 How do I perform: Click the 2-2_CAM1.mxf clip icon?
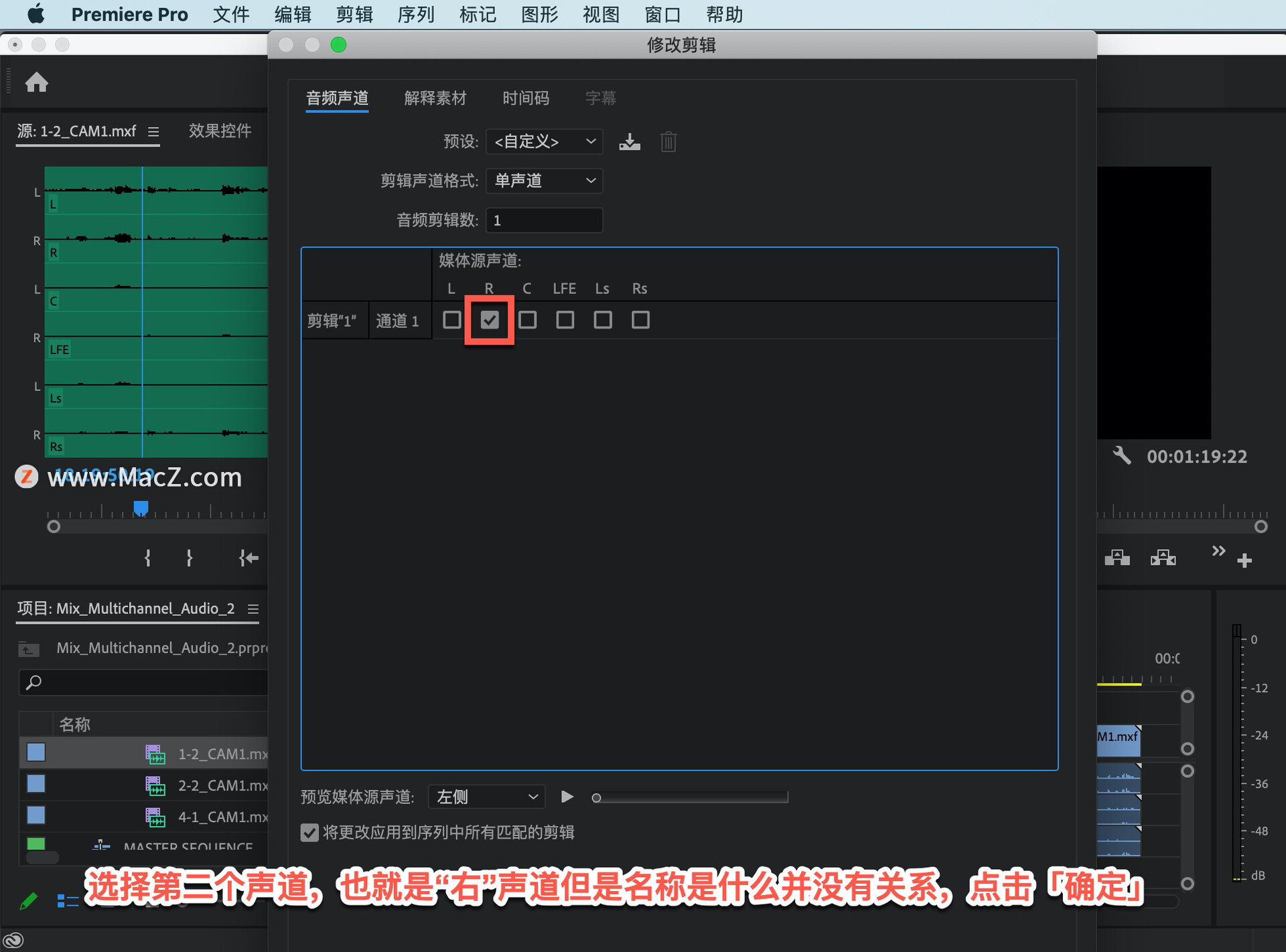click(155, 785)
